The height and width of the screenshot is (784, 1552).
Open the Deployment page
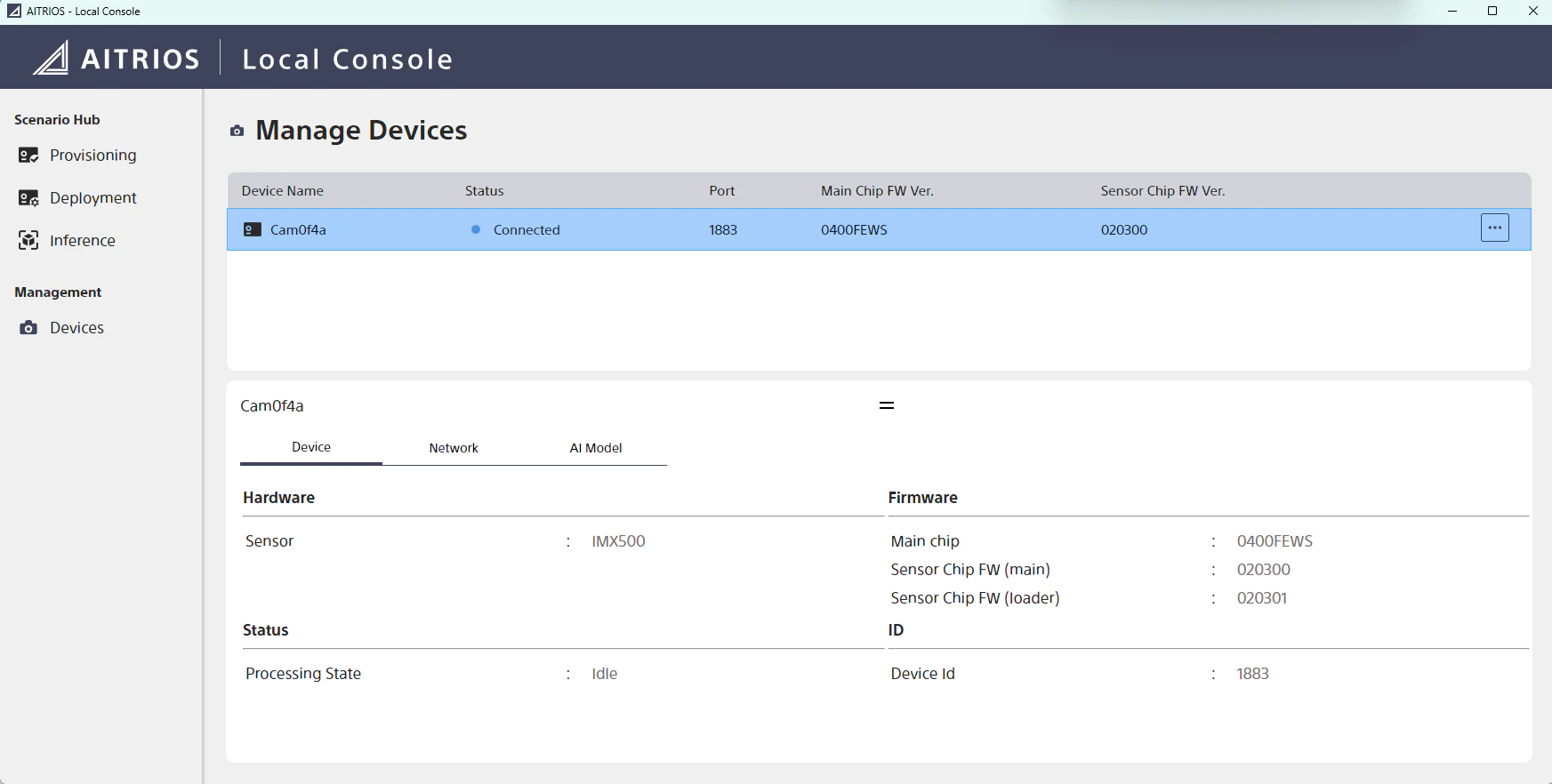[93, 198]
